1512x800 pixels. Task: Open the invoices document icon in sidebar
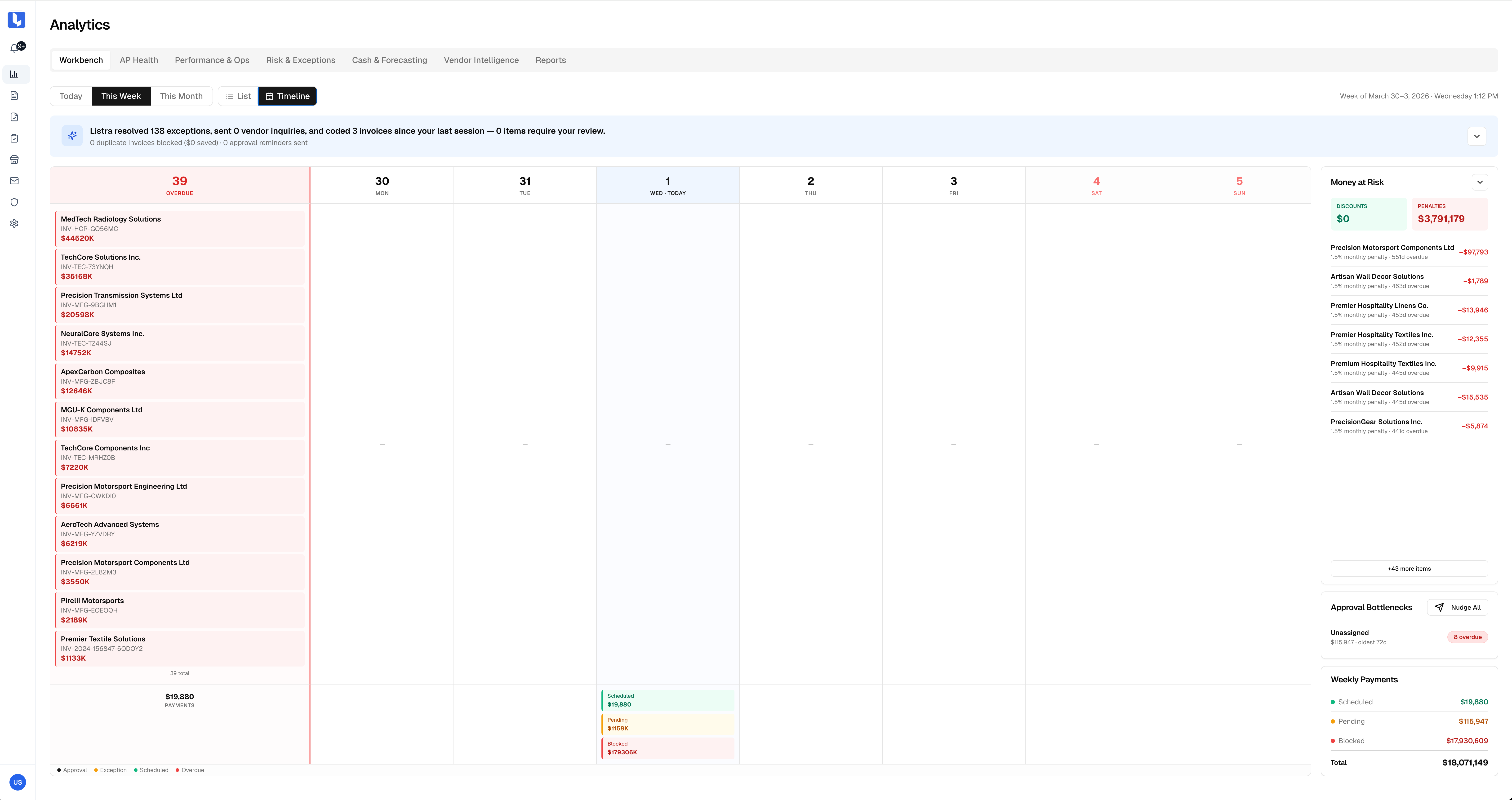tap(14, 95)
